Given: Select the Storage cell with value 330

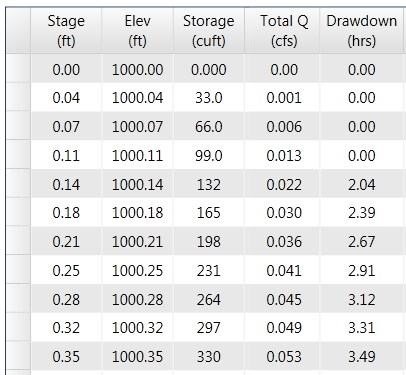Looking at the screenshot, I should tap(209, 356).
